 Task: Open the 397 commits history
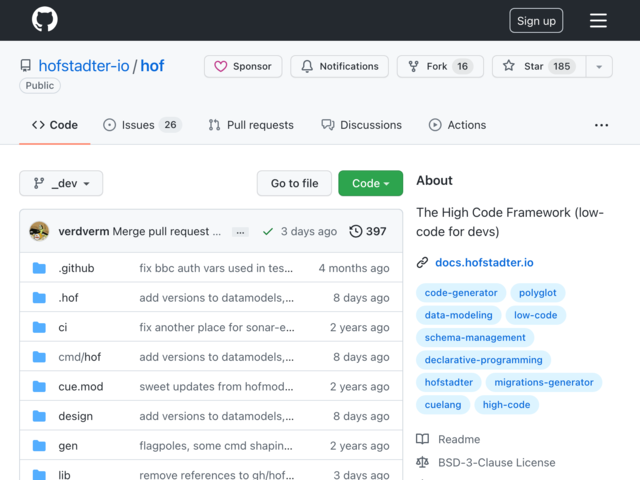pyautogui.click(x=367, y=231)
